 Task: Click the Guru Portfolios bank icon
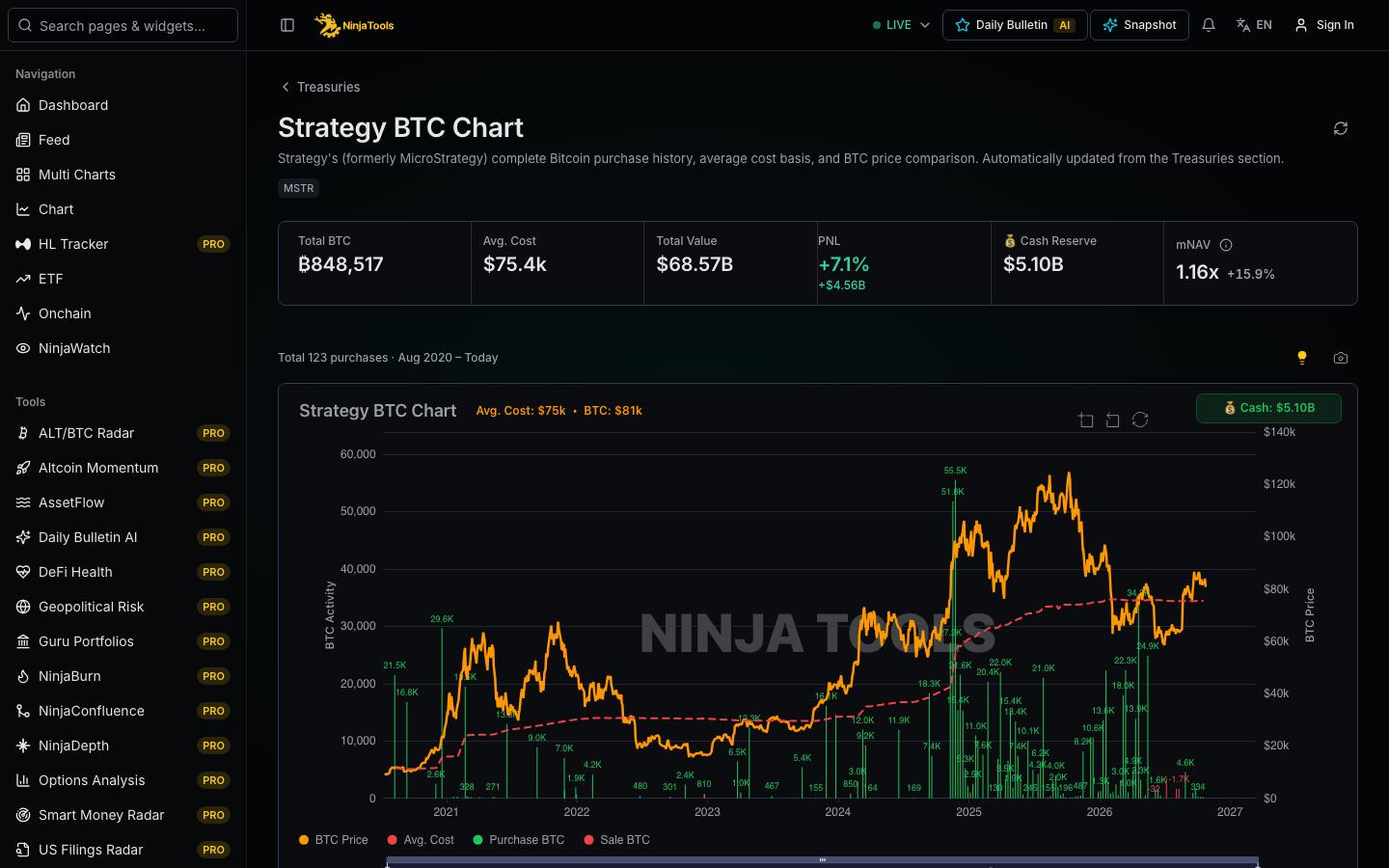(x=23, y=641)
